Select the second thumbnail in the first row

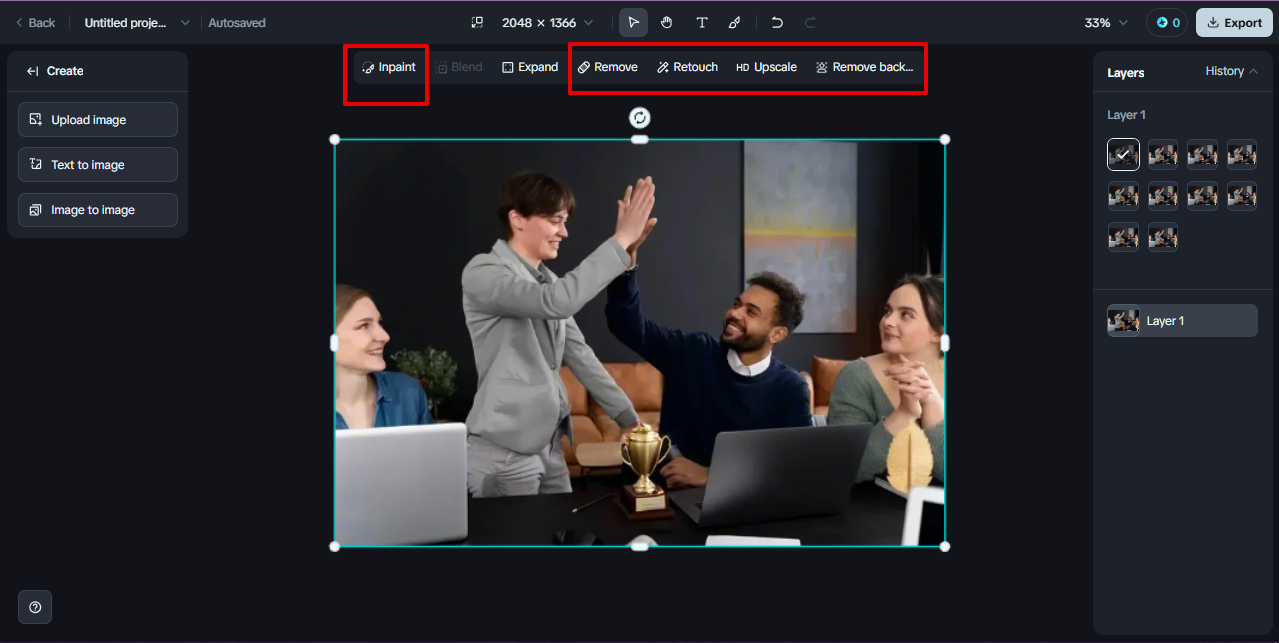point(1163,154)
